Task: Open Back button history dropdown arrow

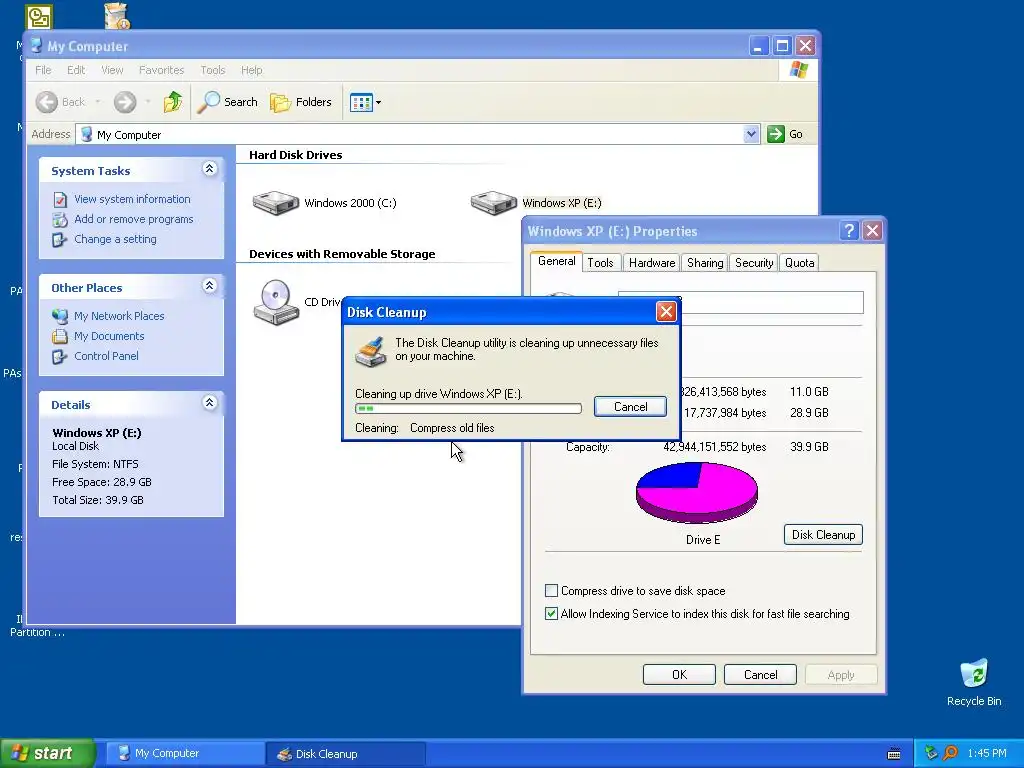Action: pyautogui.click(x=98, y=102)
